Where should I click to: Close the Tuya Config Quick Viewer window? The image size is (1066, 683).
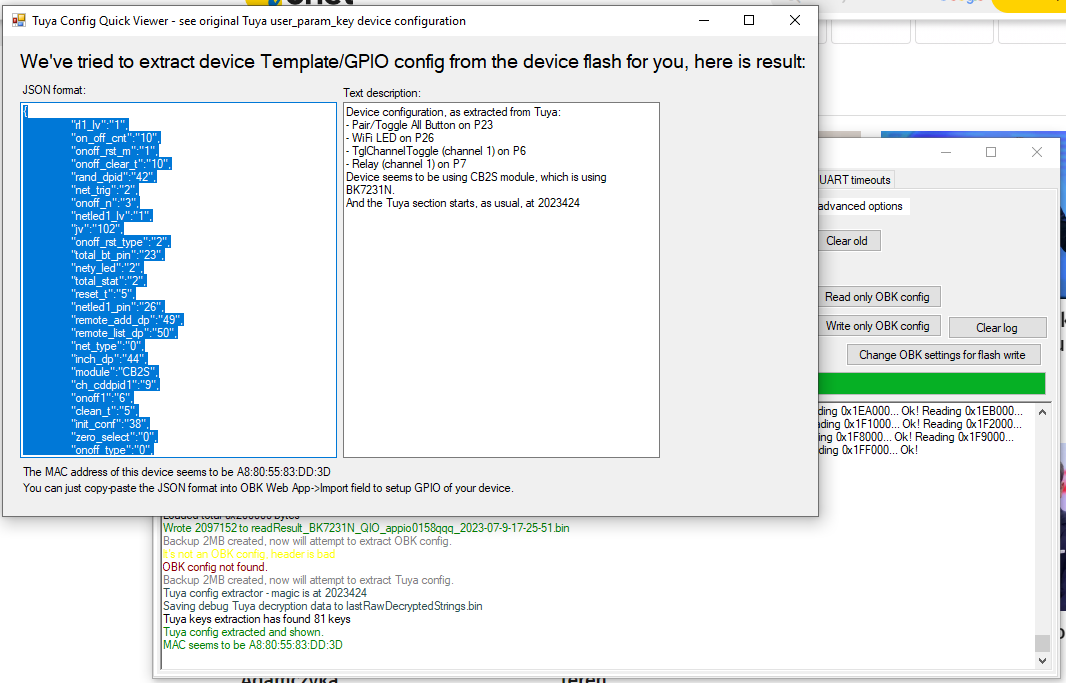click(x=794, y=20)
